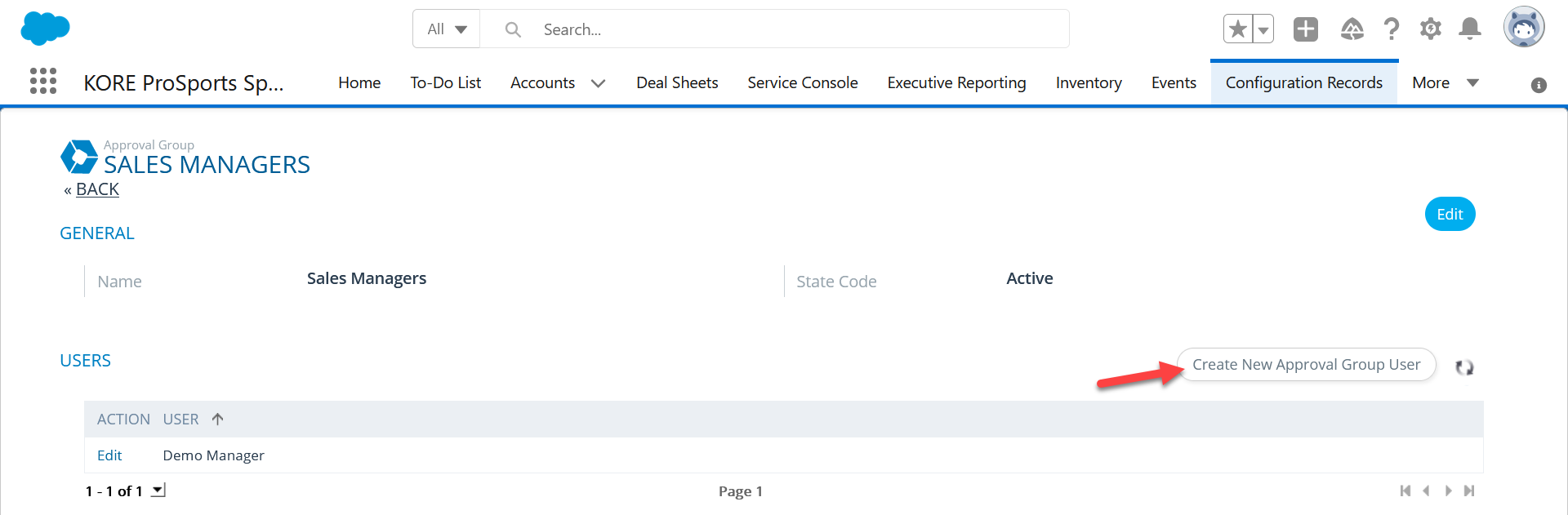Open the App Launcher dots grid
1568x515 pixels.
[43, 81]
